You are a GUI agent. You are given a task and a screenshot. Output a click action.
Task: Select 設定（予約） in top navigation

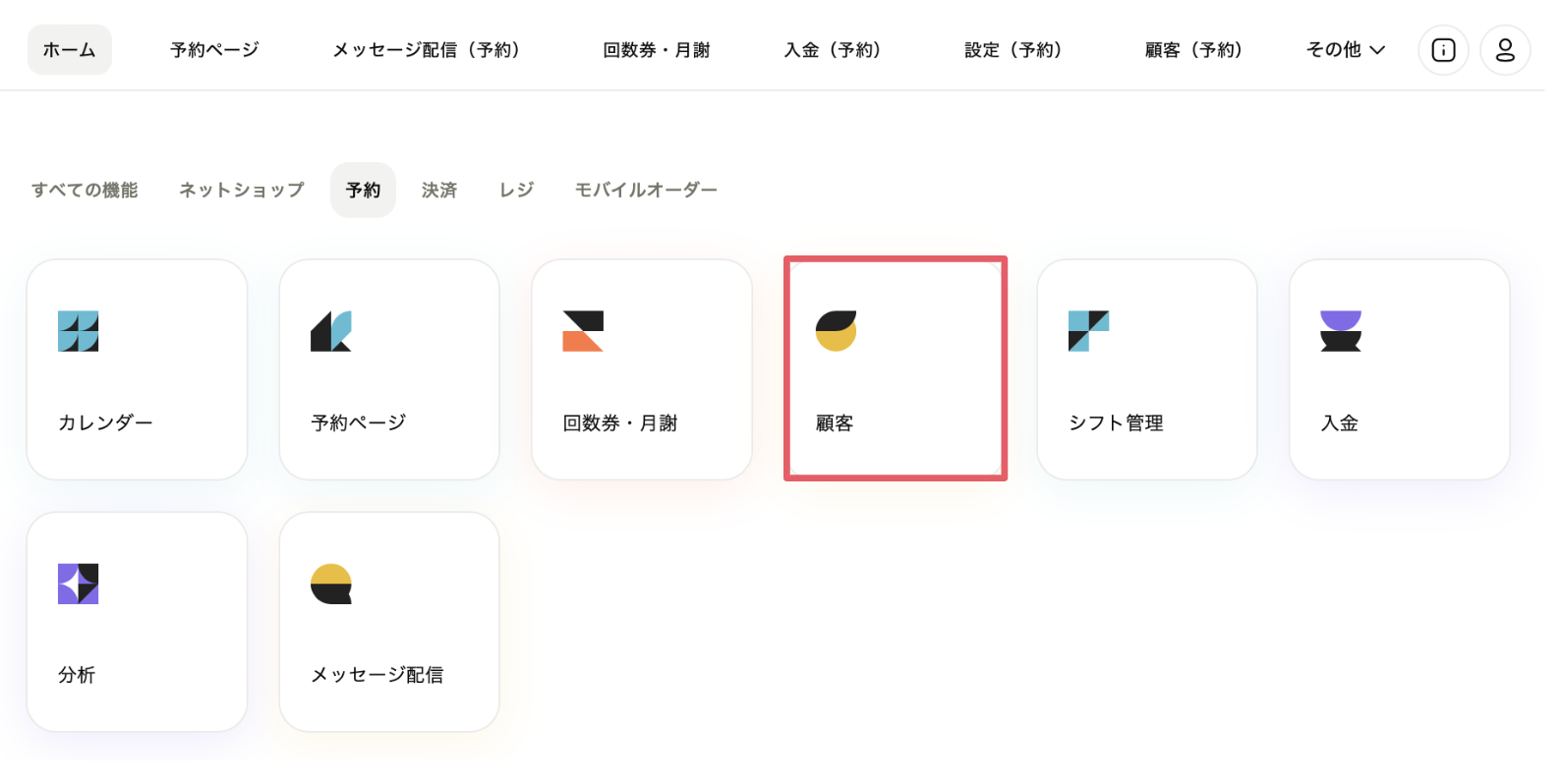1013,50
